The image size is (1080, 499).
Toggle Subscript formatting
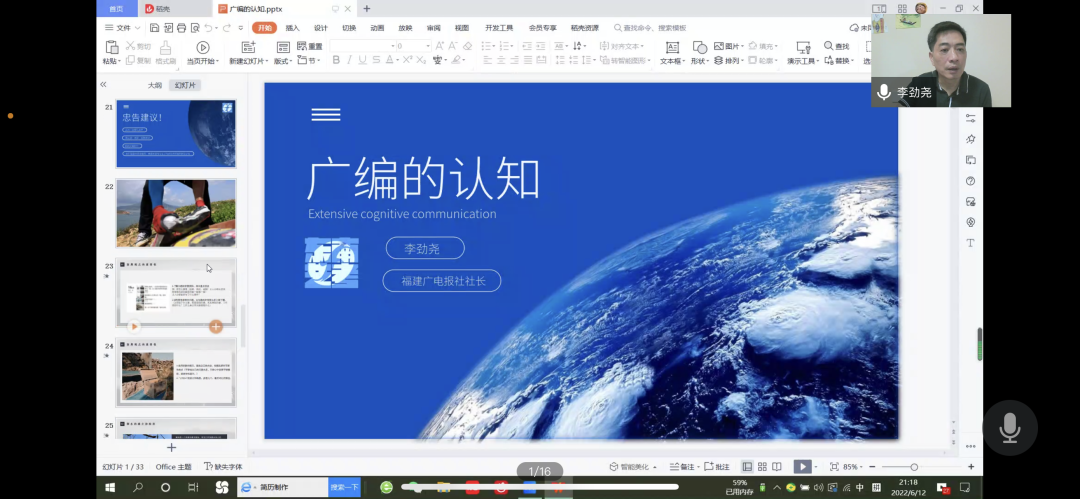tap(421, 61)
